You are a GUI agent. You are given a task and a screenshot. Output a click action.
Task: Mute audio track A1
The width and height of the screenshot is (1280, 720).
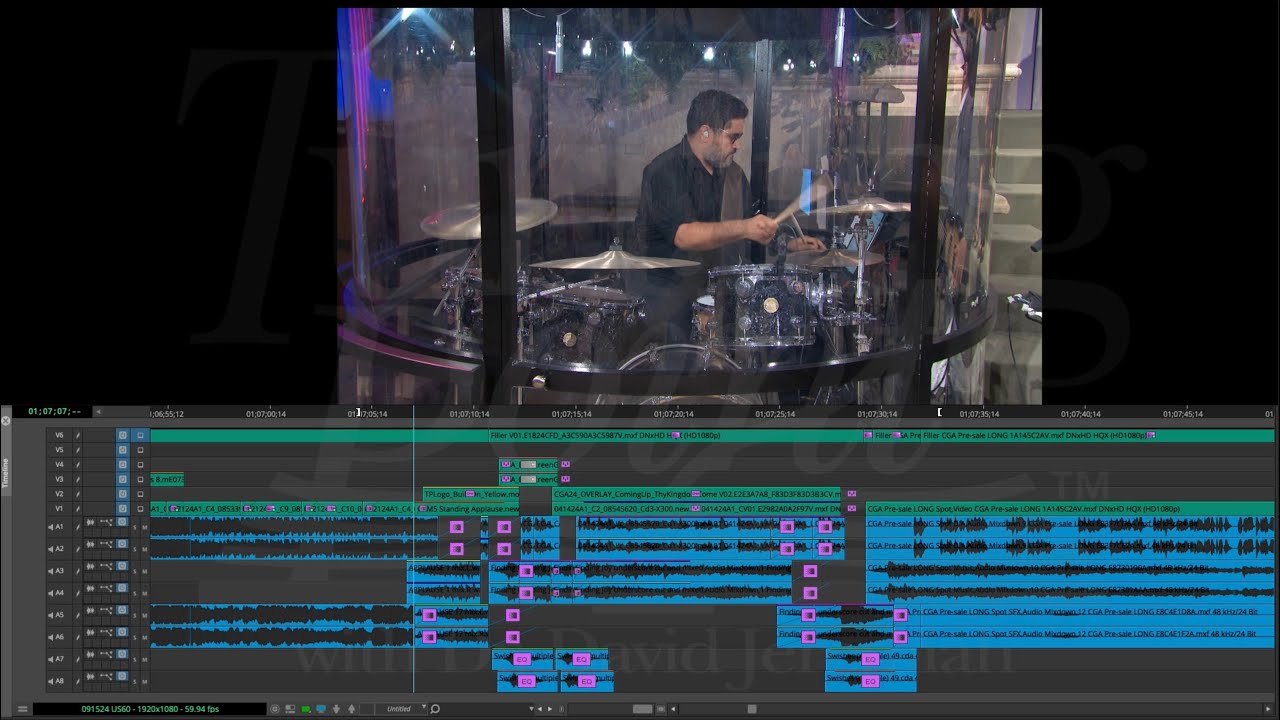144,527
